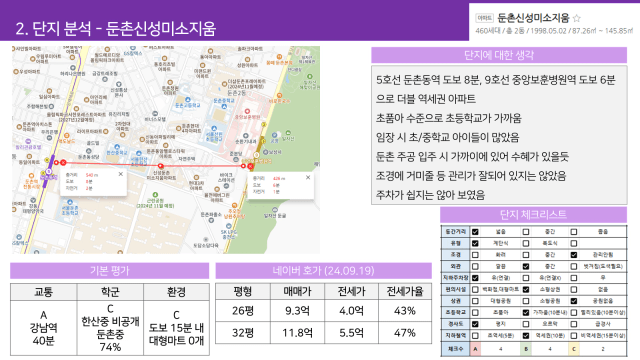Click the 중앙보훈병원 hospital marker on the map
640x360 pixels.
[247, 111]
